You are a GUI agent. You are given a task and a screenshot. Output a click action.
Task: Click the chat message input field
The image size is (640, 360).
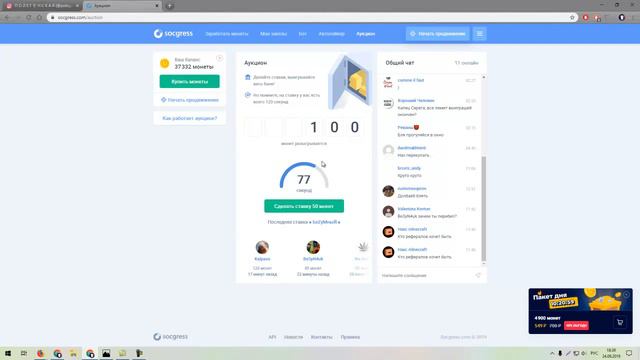[427, 276]
